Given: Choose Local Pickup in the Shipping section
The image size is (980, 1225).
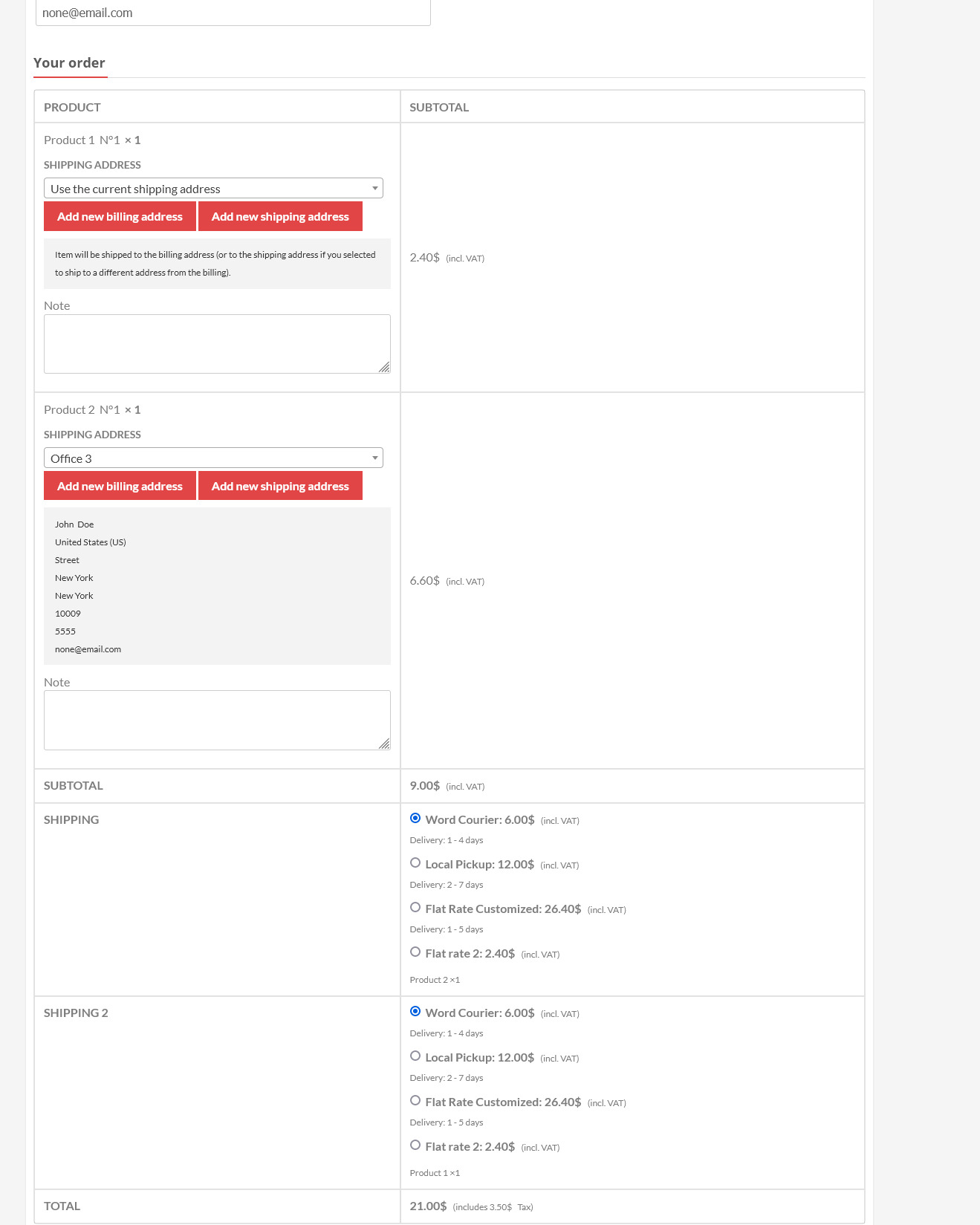Looking at the screenshot, I should 415,863.
